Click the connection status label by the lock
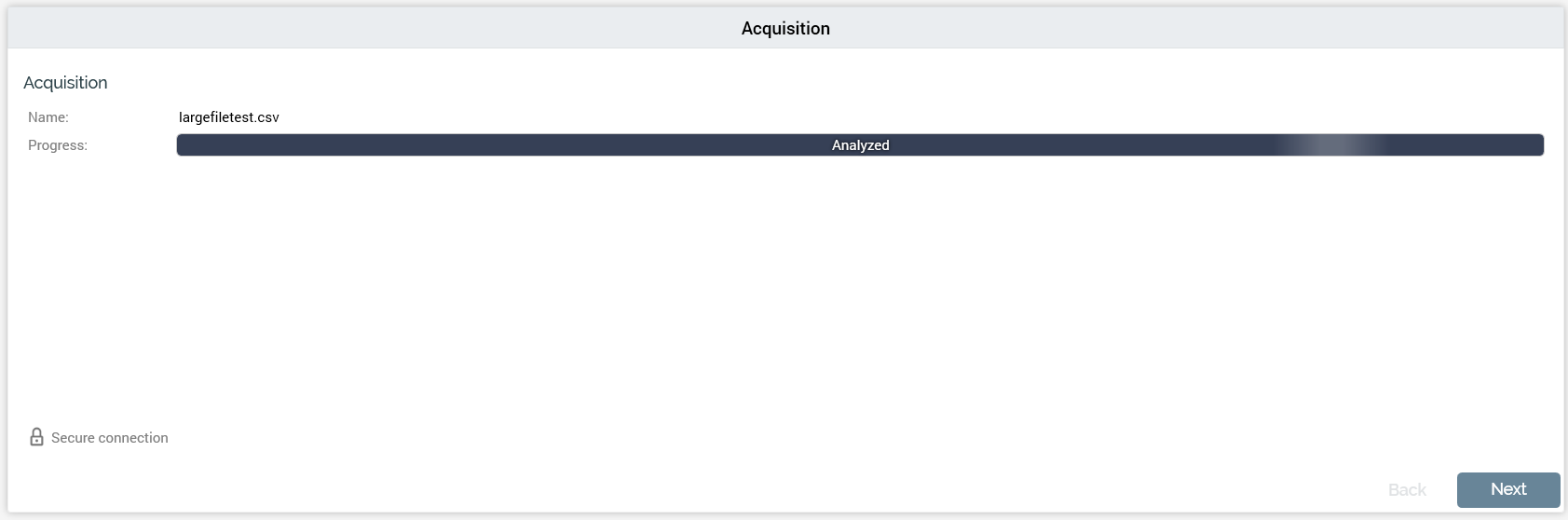 110,438
